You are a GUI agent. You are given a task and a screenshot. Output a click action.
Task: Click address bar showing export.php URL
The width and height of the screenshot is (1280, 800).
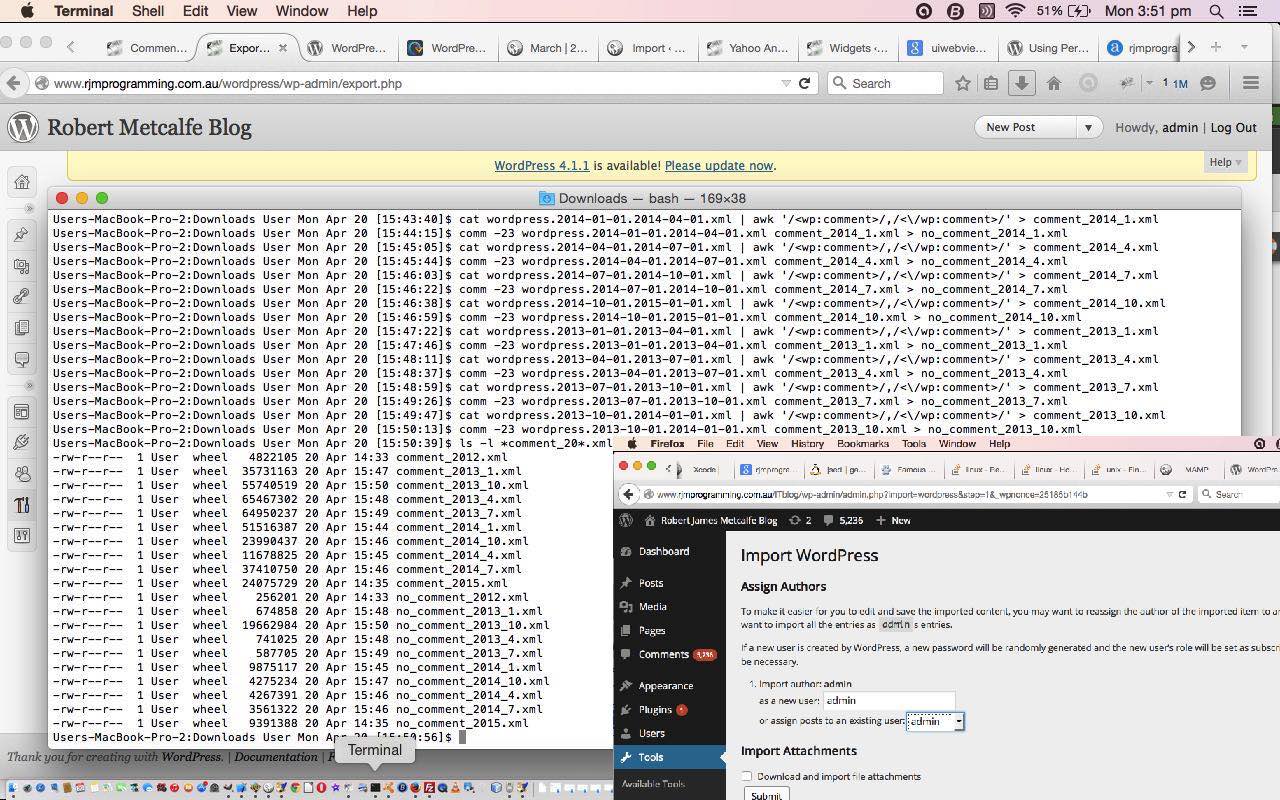[410, 83]
